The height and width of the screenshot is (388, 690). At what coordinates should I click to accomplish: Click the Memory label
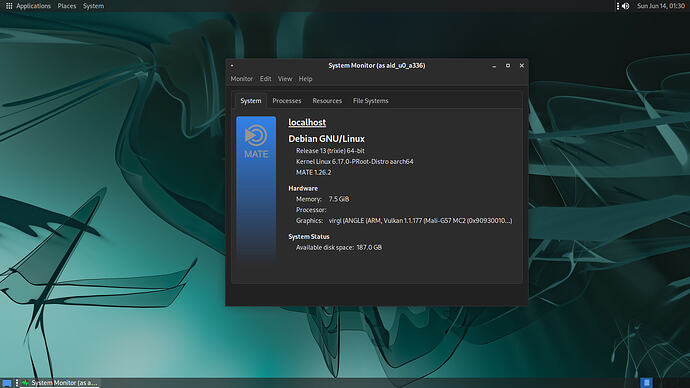point(308,199)
